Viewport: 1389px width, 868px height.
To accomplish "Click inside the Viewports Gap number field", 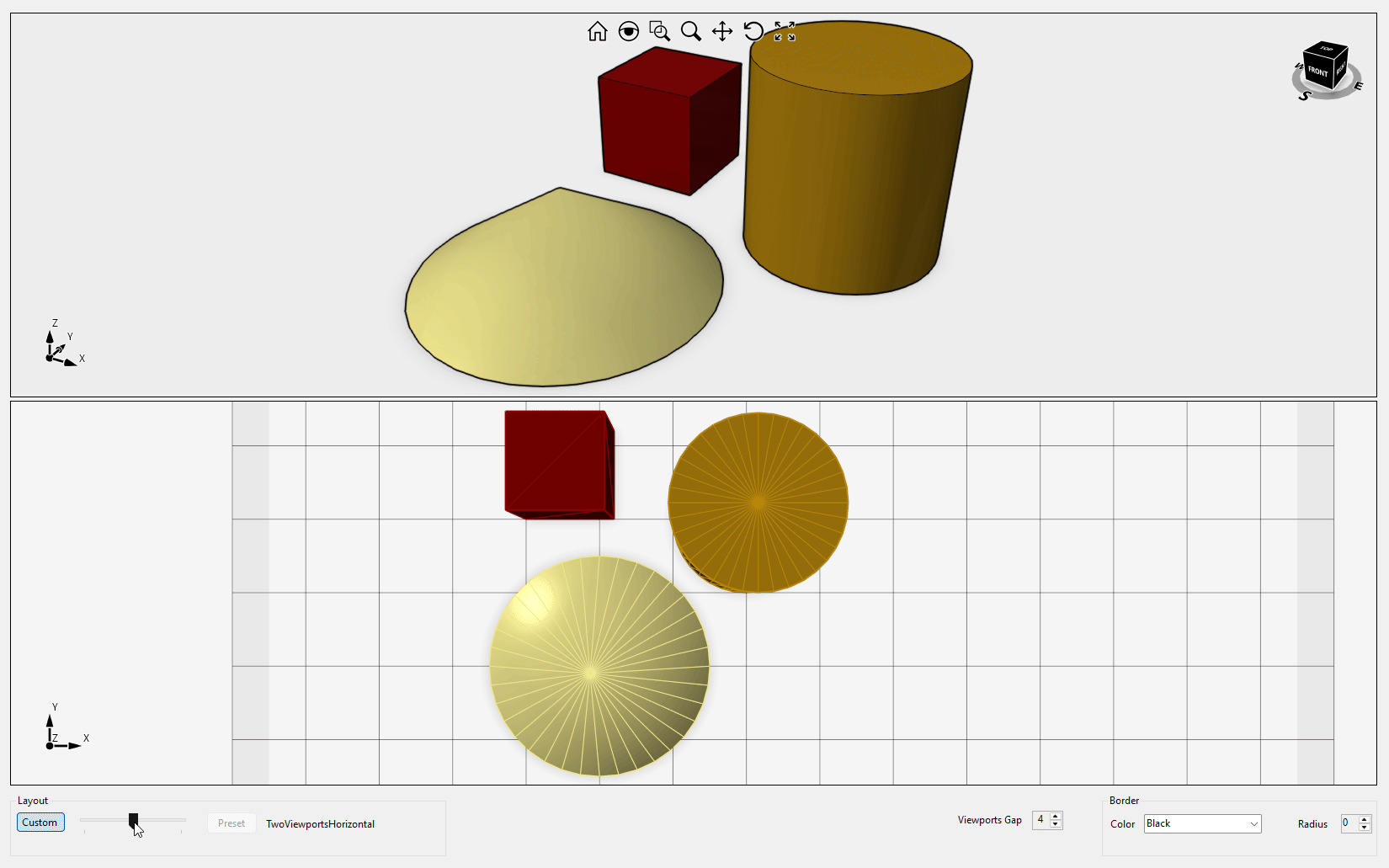I will point(1040,820).
